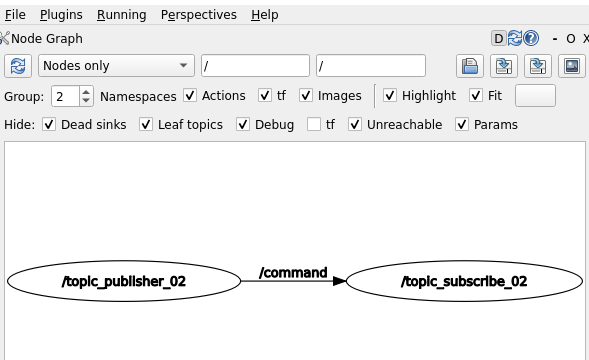The width and height of the screenshot is (589, 360).
Task: Click the save as image icon
Action: coord(572,66)
